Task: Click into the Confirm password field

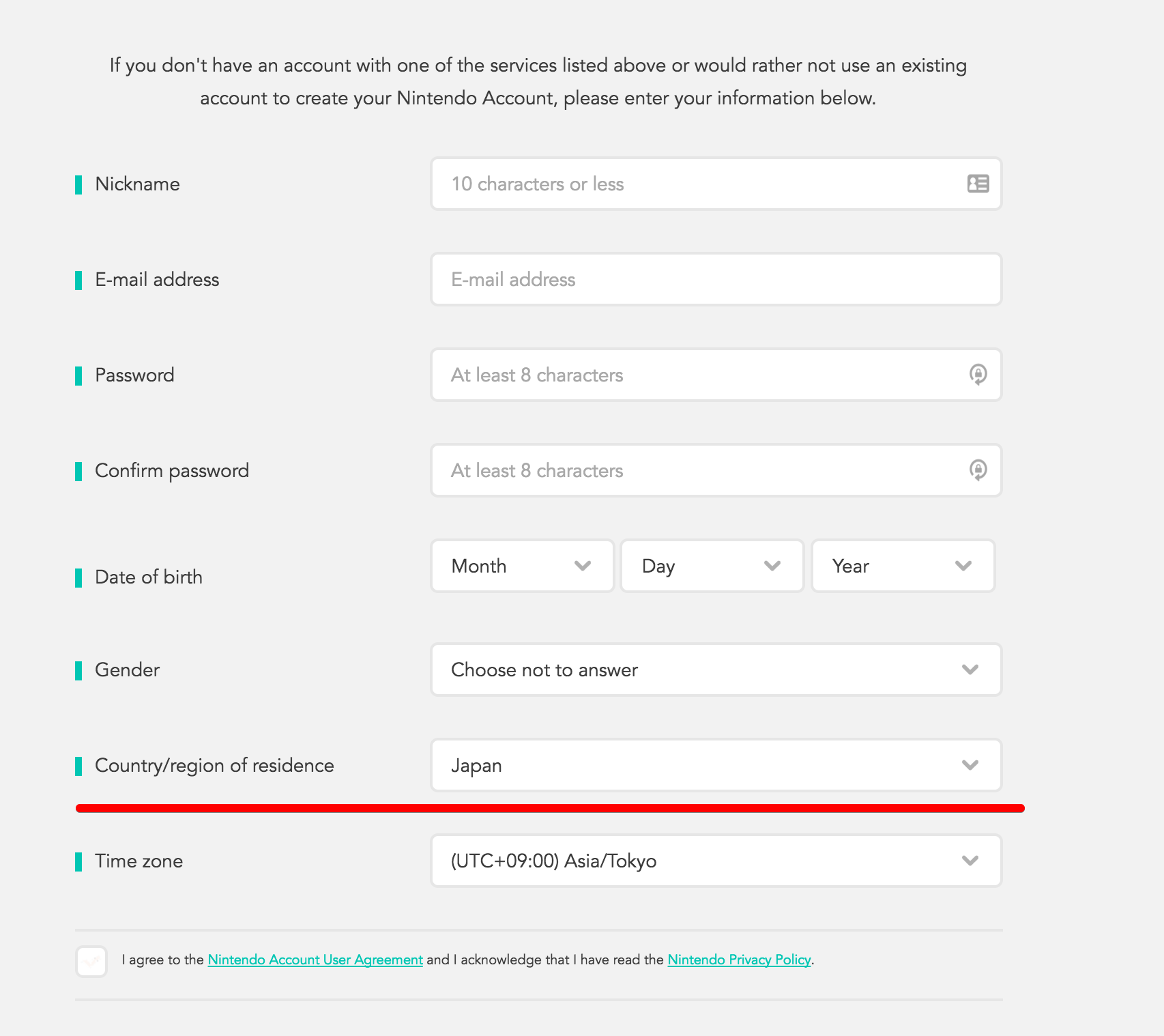Action: 716,470
